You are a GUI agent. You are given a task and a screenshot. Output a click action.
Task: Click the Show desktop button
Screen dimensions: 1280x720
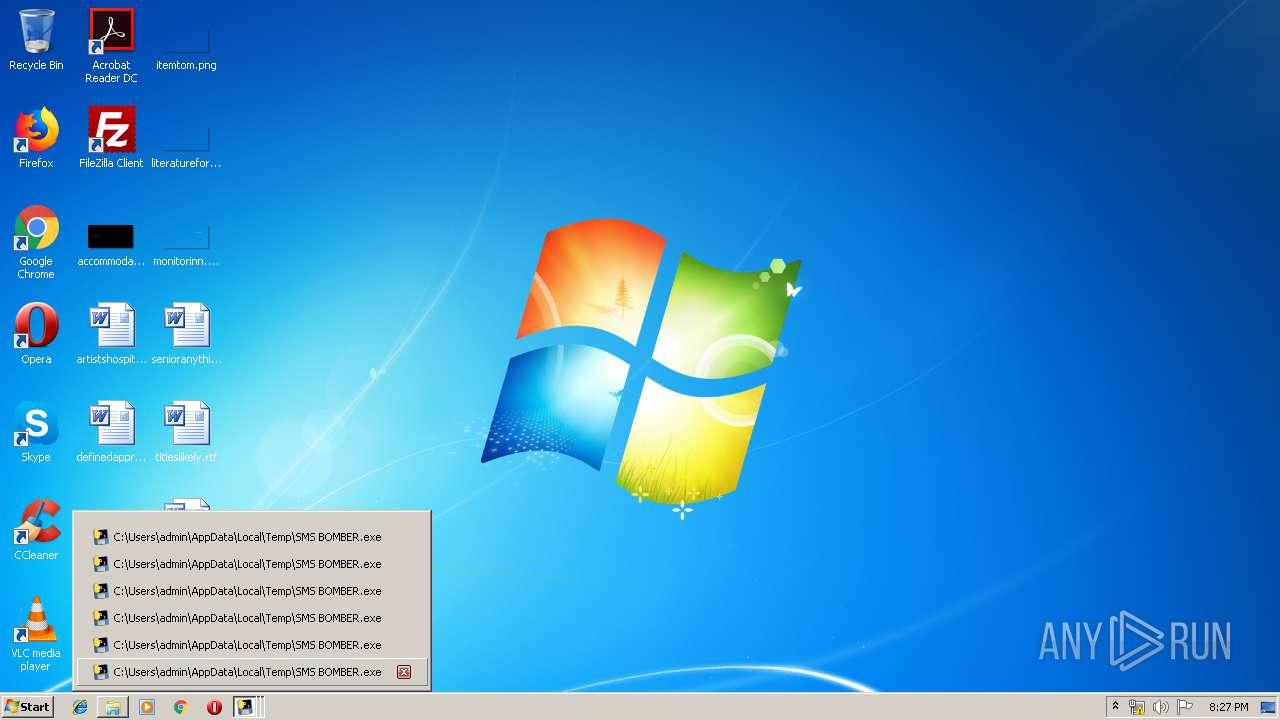(1269, 707)
